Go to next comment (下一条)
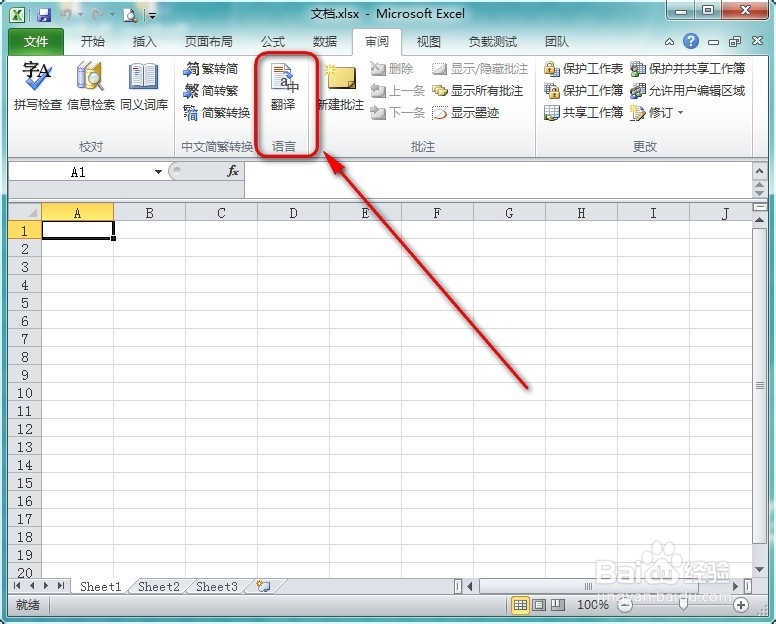The height and width of the screenshot is (624, 776). 397,113
